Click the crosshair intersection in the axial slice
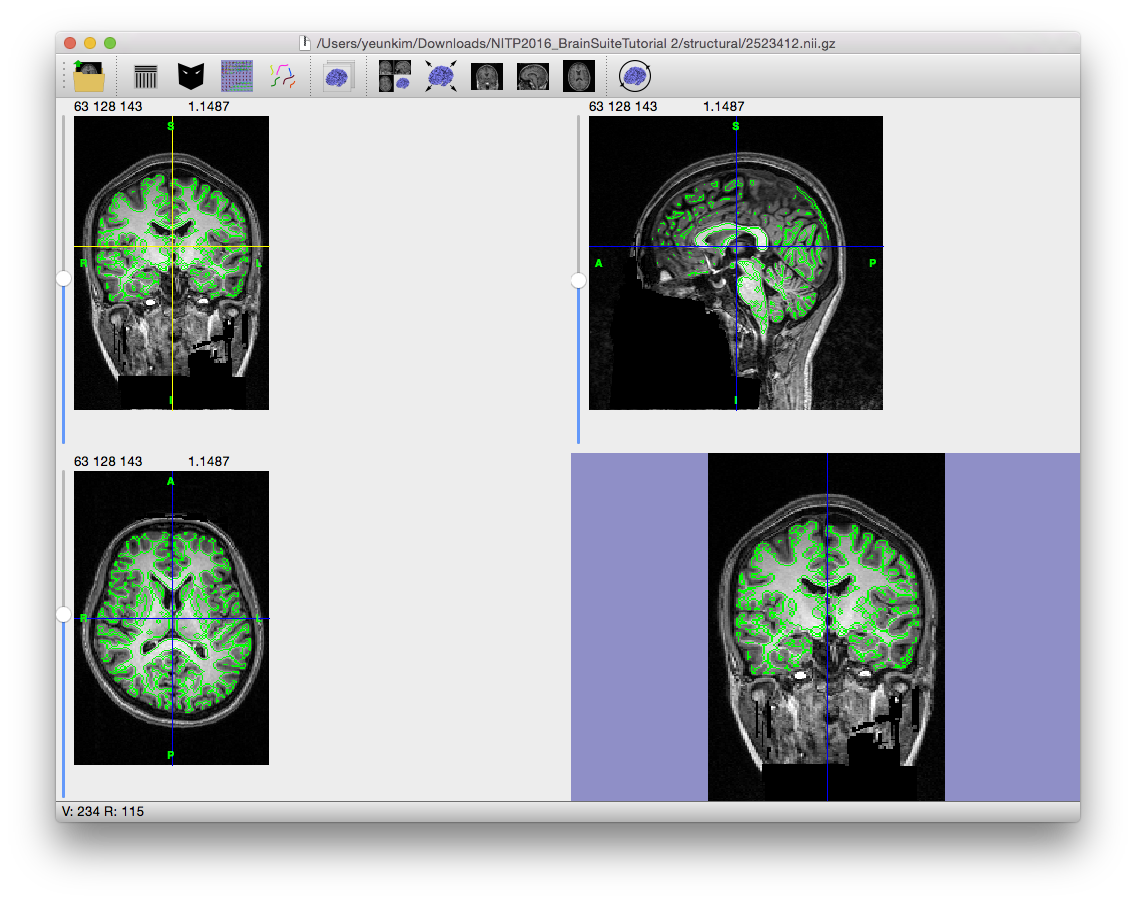1136x902 pixels. [x=172, y=619]
